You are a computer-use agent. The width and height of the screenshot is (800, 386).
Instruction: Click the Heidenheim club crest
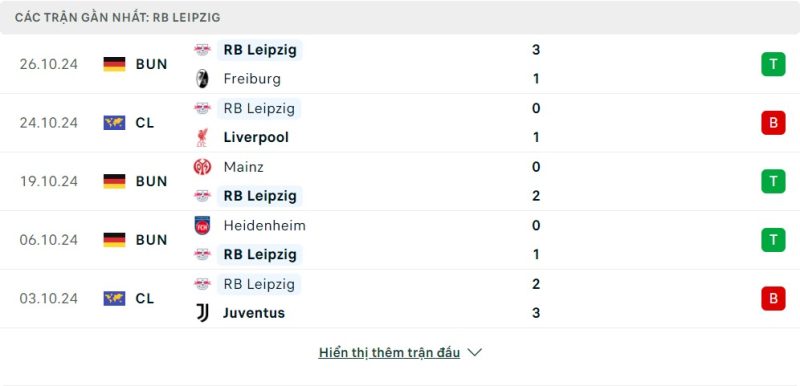pyautogui.click(x=202, y=225)
